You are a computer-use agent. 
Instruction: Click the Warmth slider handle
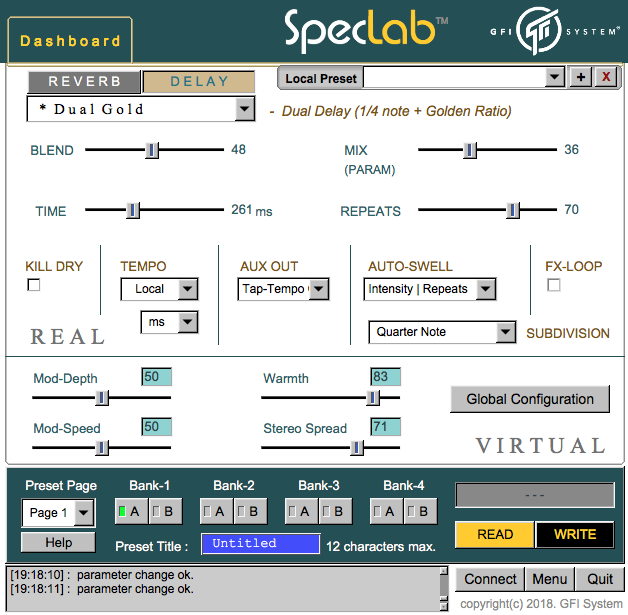pyautogui.click(x=373, y=398)
